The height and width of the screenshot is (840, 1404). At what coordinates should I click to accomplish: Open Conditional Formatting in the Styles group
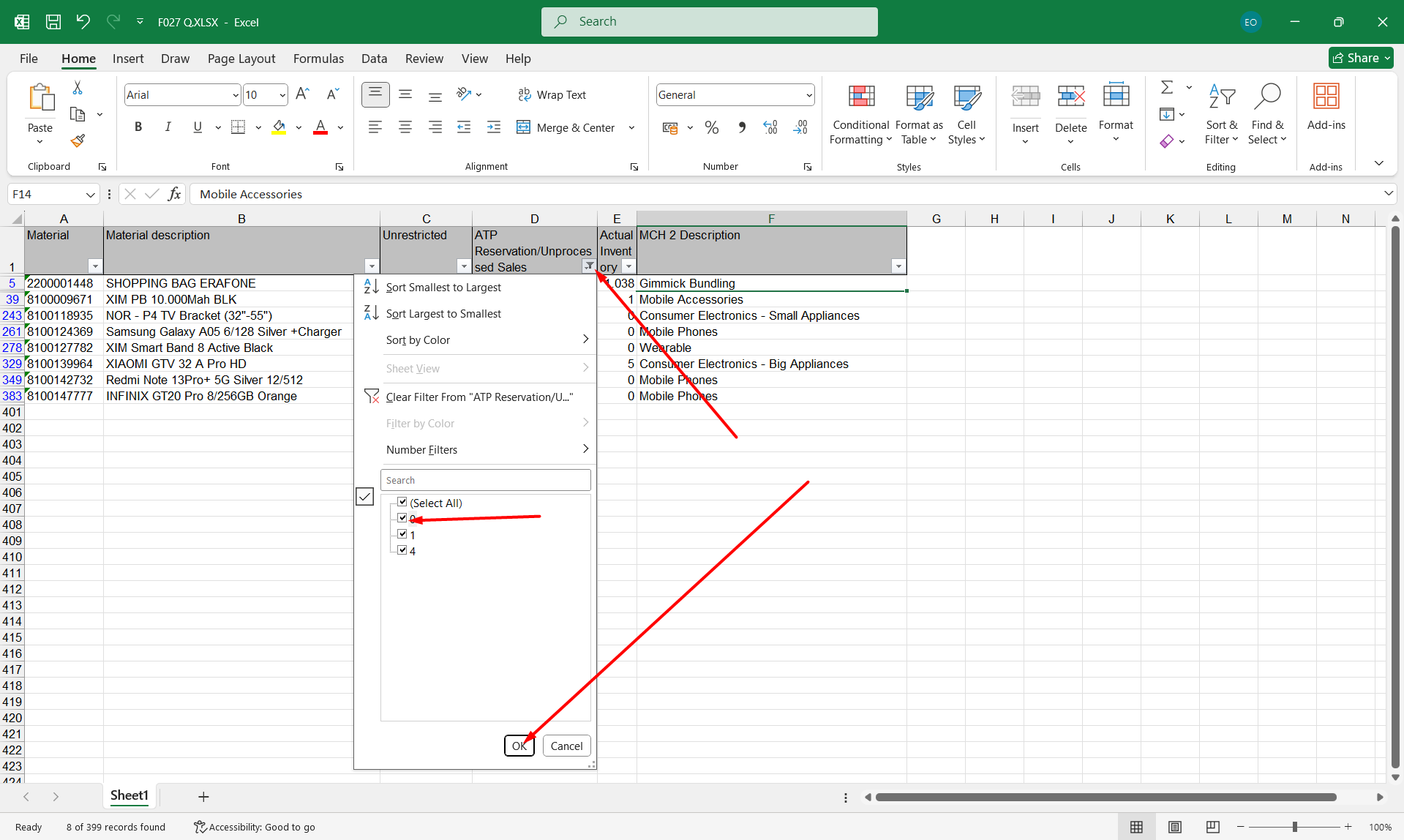860,113
